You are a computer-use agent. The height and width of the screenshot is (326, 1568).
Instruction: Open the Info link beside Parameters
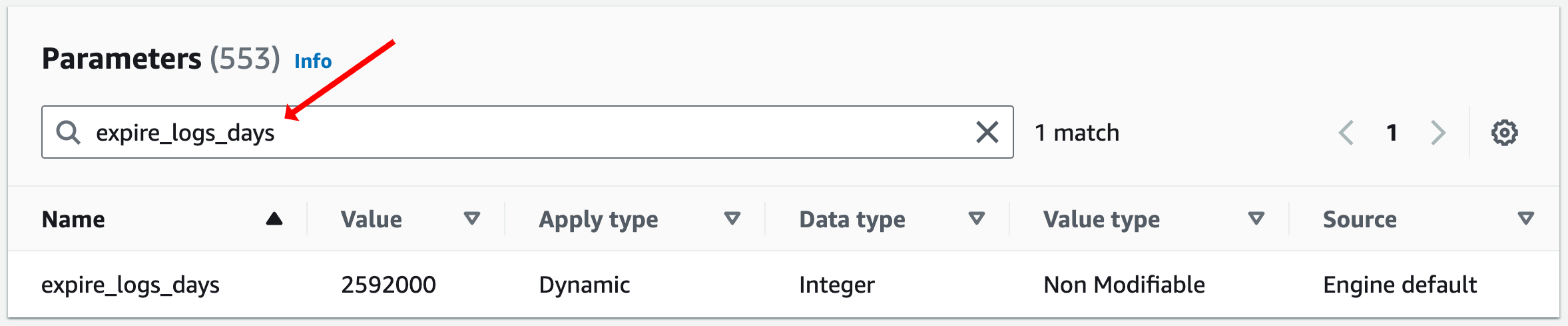pyautogui.click(x=313, y=61)
